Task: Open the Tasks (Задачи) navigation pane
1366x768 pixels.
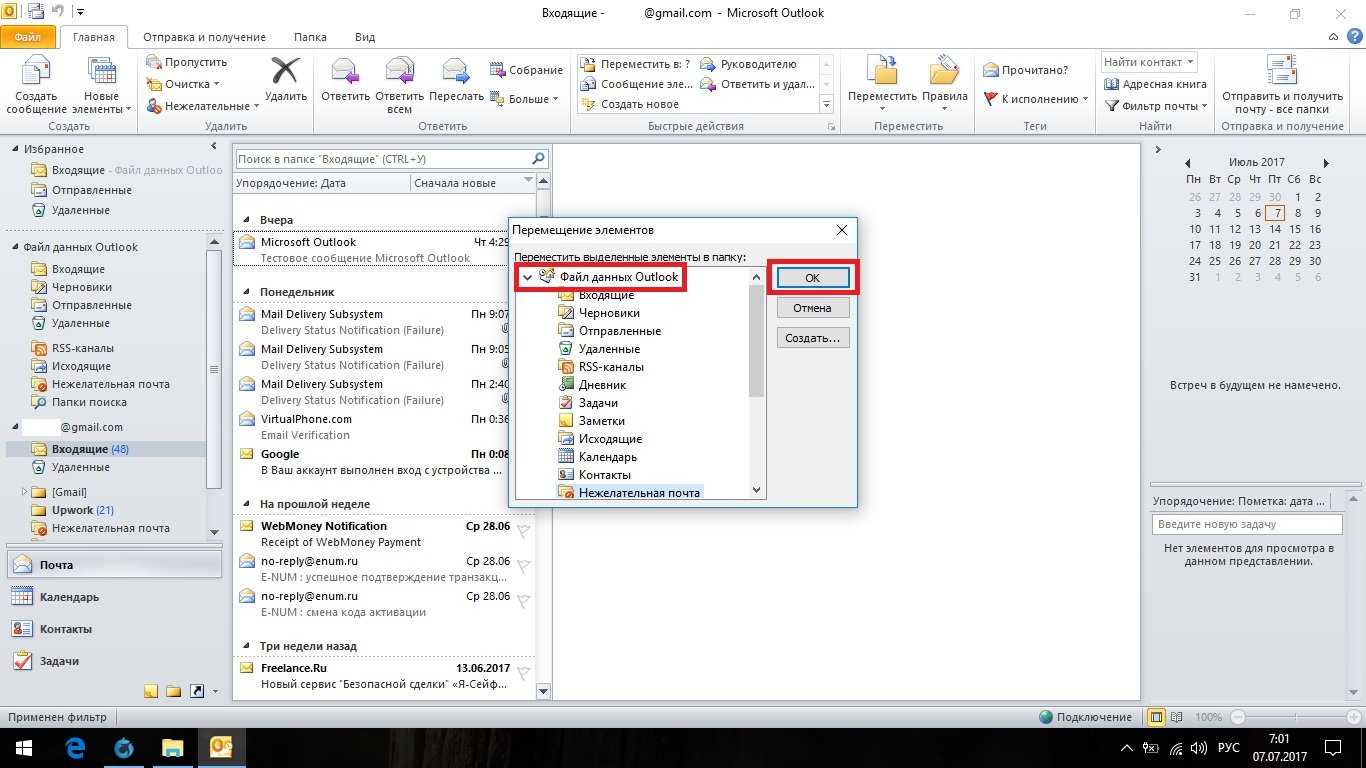Action: tap(113, 661)
